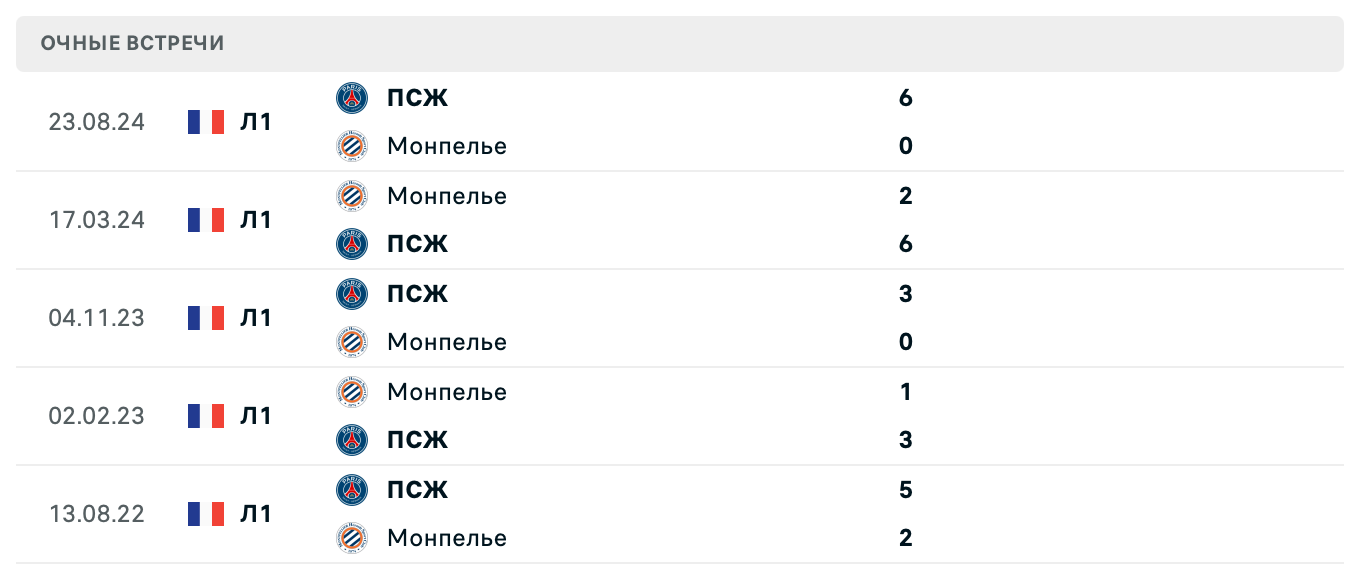Click ПСЖ's score of 5 in the 13.08.22 match
Screen dimensions: 1358x580
point(905,490)
